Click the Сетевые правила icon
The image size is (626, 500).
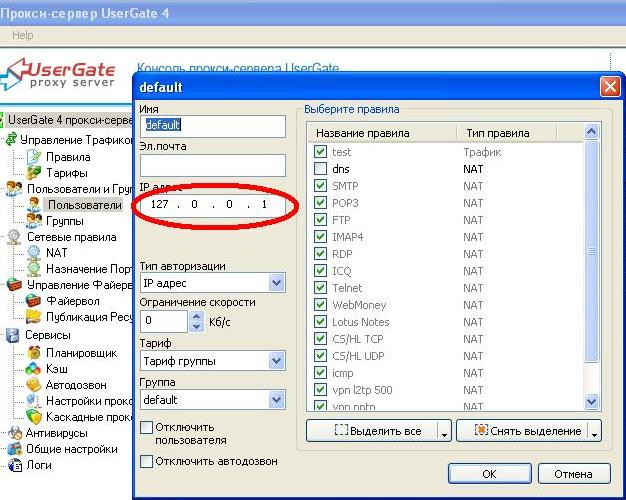pyautogui.click(x=14, y=237)
